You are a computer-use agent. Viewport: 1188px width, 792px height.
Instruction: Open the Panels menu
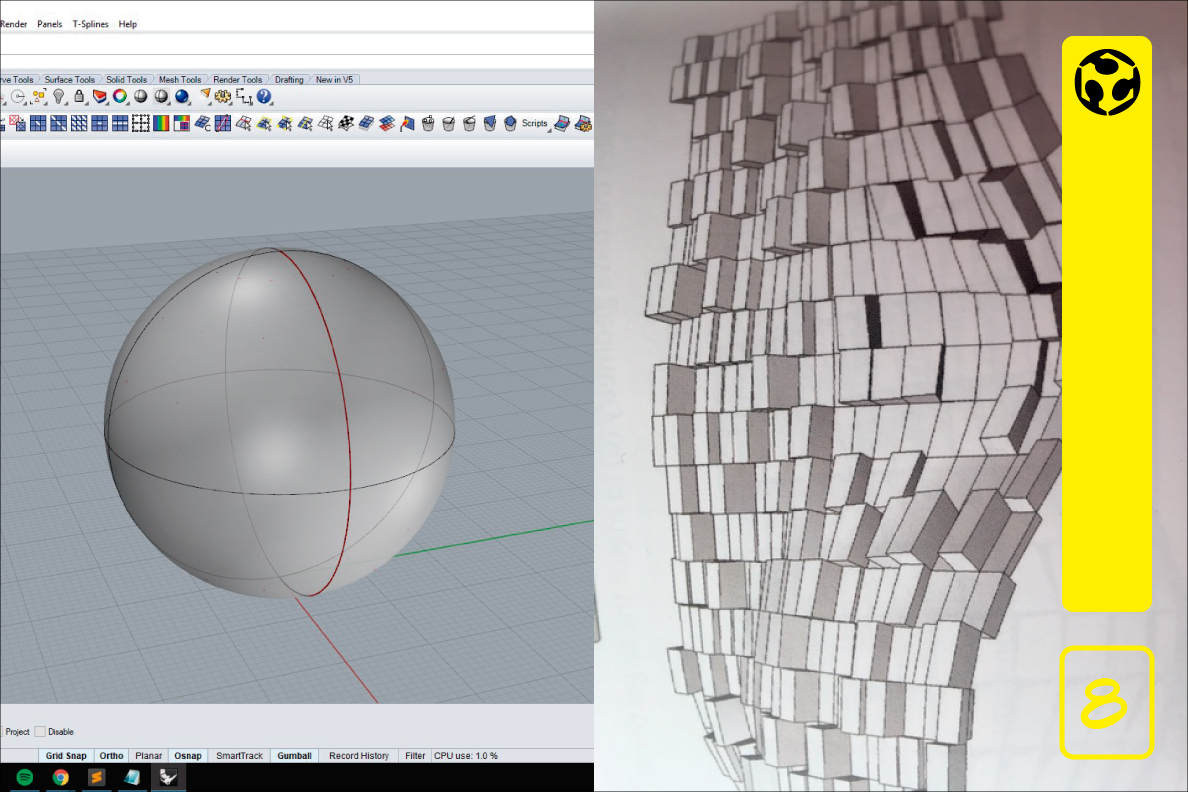tap(49, 24)
